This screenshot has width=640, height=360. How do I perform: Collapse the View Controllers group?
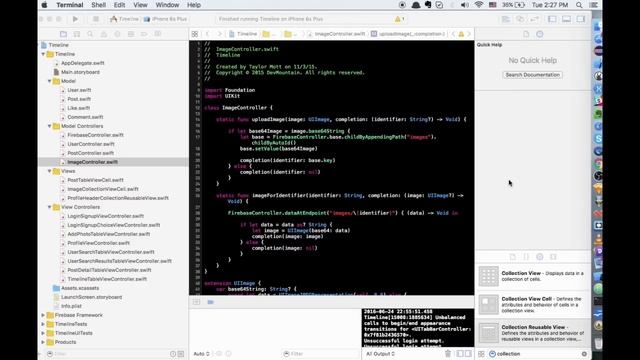[x=49, y=207]
